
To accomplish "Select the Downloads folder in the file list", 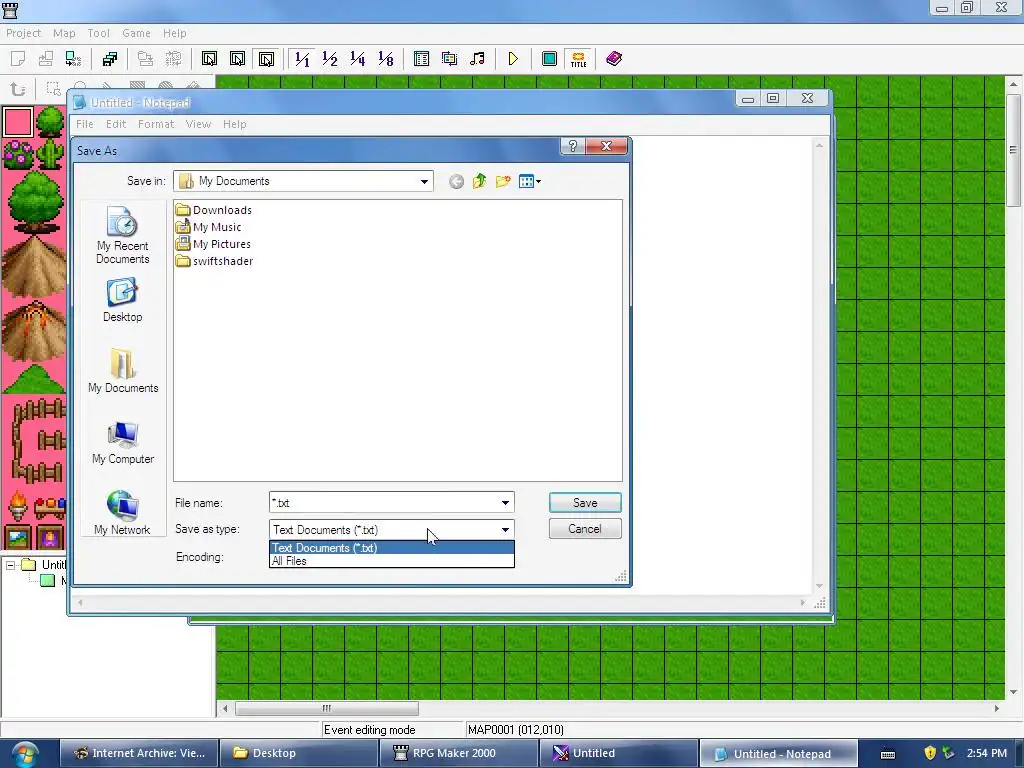I will (x=214, y=210).
